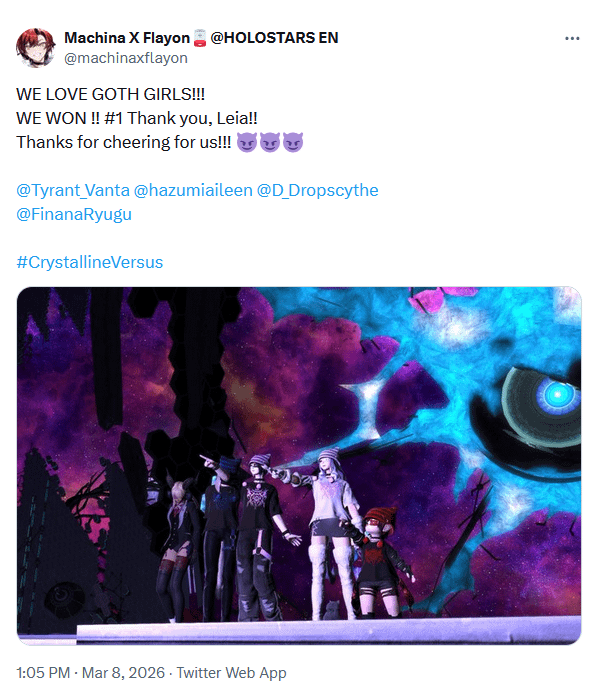Click the @machinaxflayon handle
598x698 pixels.
[x=126, y=58]
